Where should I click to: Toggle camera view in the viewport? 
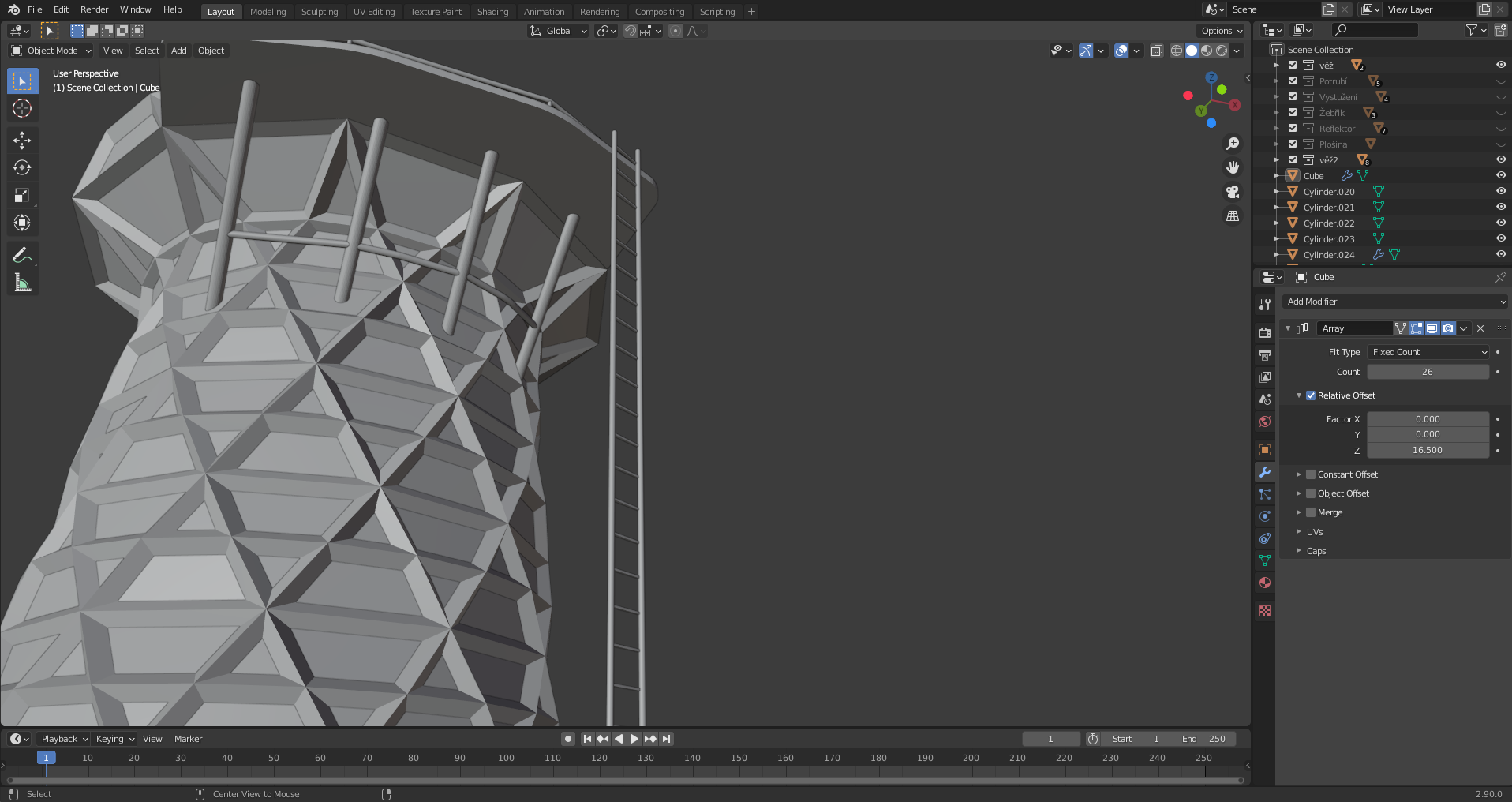click(x=1233, y=192)
